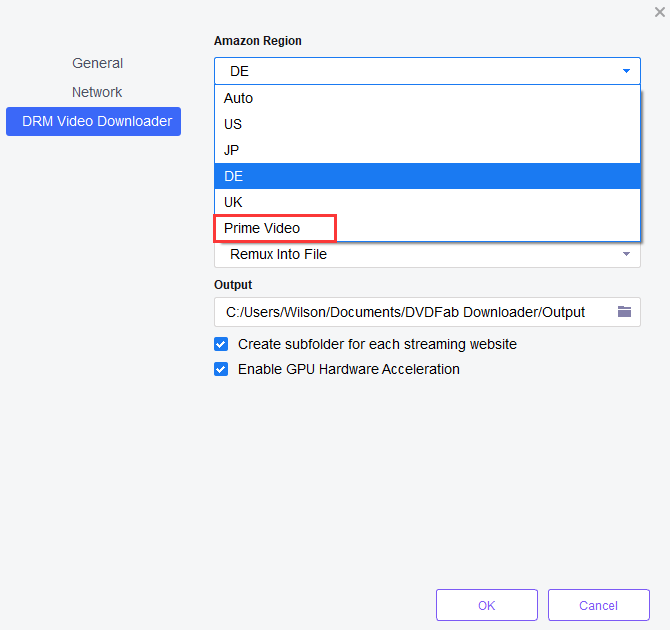Select the highlighted DE region option
This screenshot has height=630, width=670.
[233, 176]
